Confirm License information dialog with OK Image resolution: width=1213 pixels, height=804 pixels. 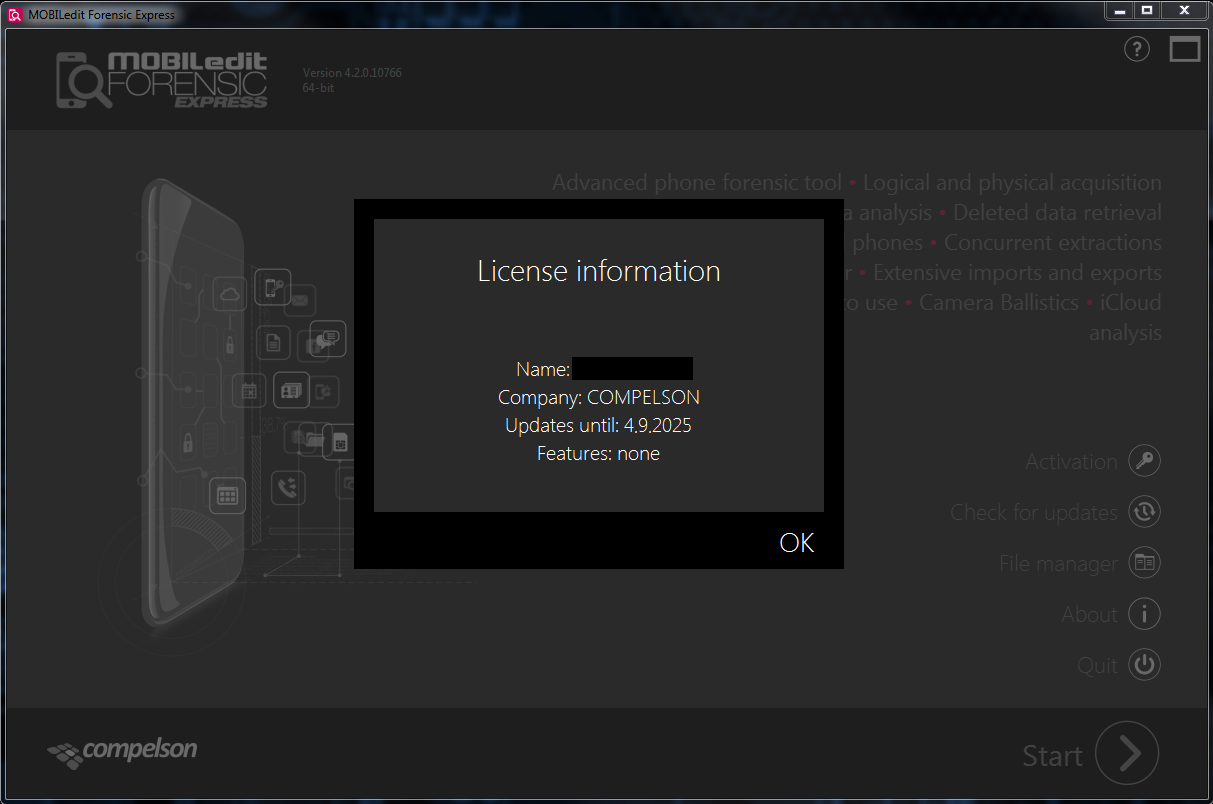coord(797,543)
